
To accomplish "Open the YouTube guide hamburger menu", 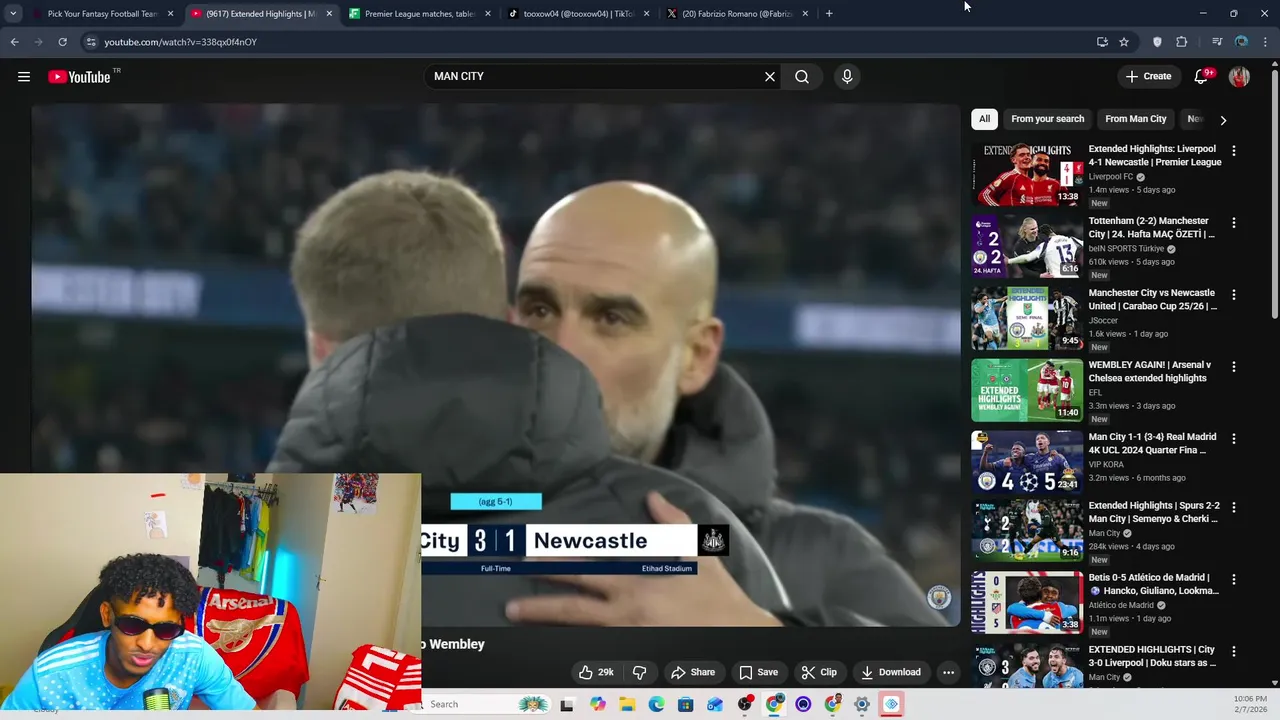I will [x=24, y=77].
